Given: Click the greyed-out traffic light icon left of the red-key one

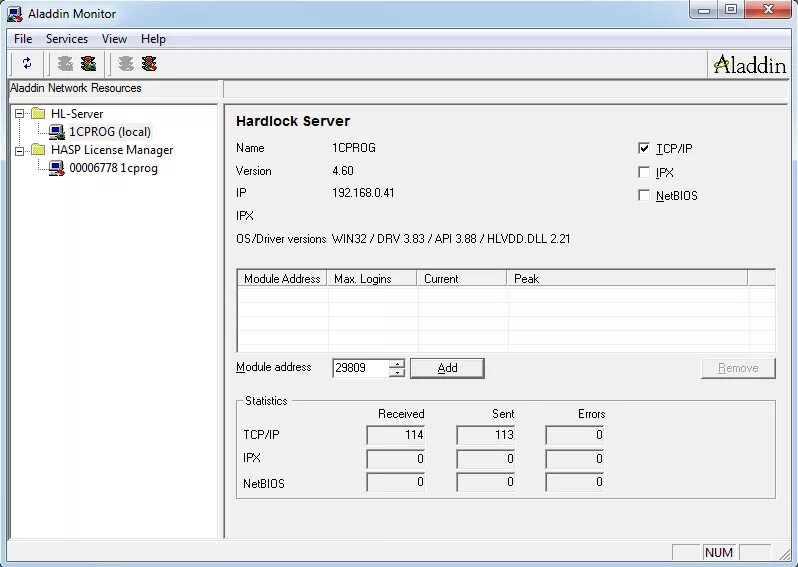Looking at the screenshot, I should 126,64.
